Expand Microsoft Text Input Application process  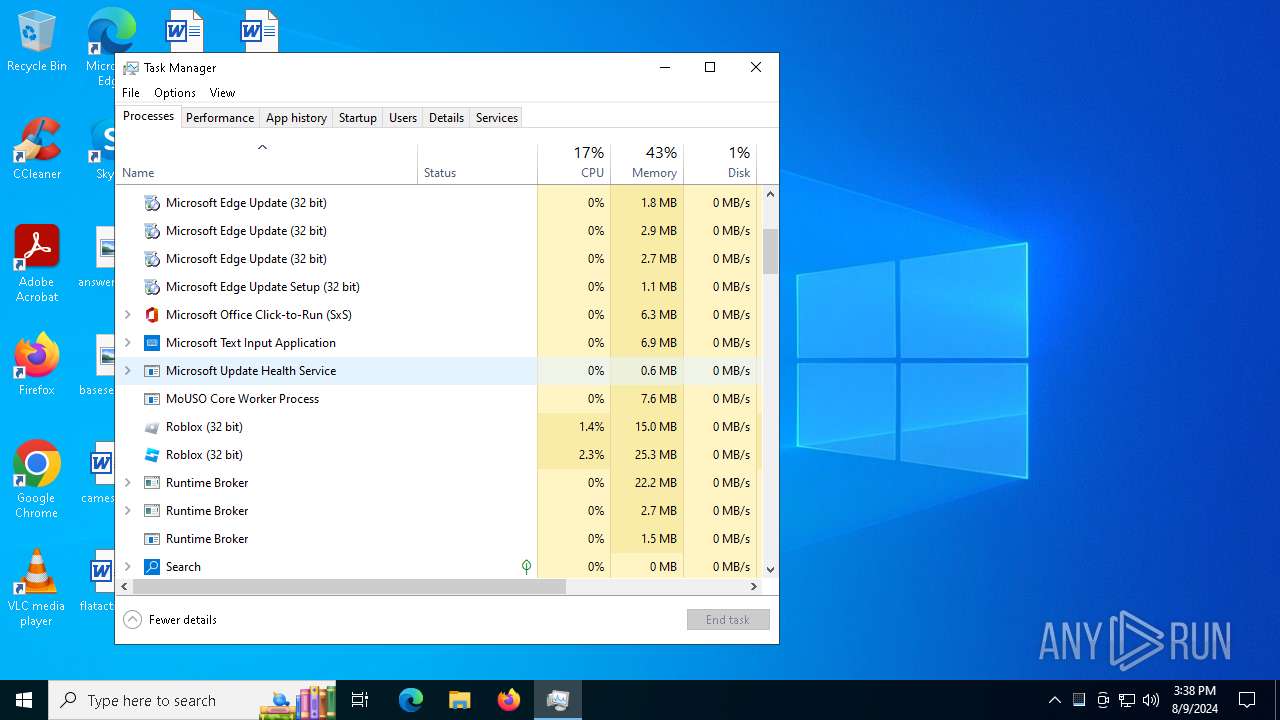(x=127, y=343)
